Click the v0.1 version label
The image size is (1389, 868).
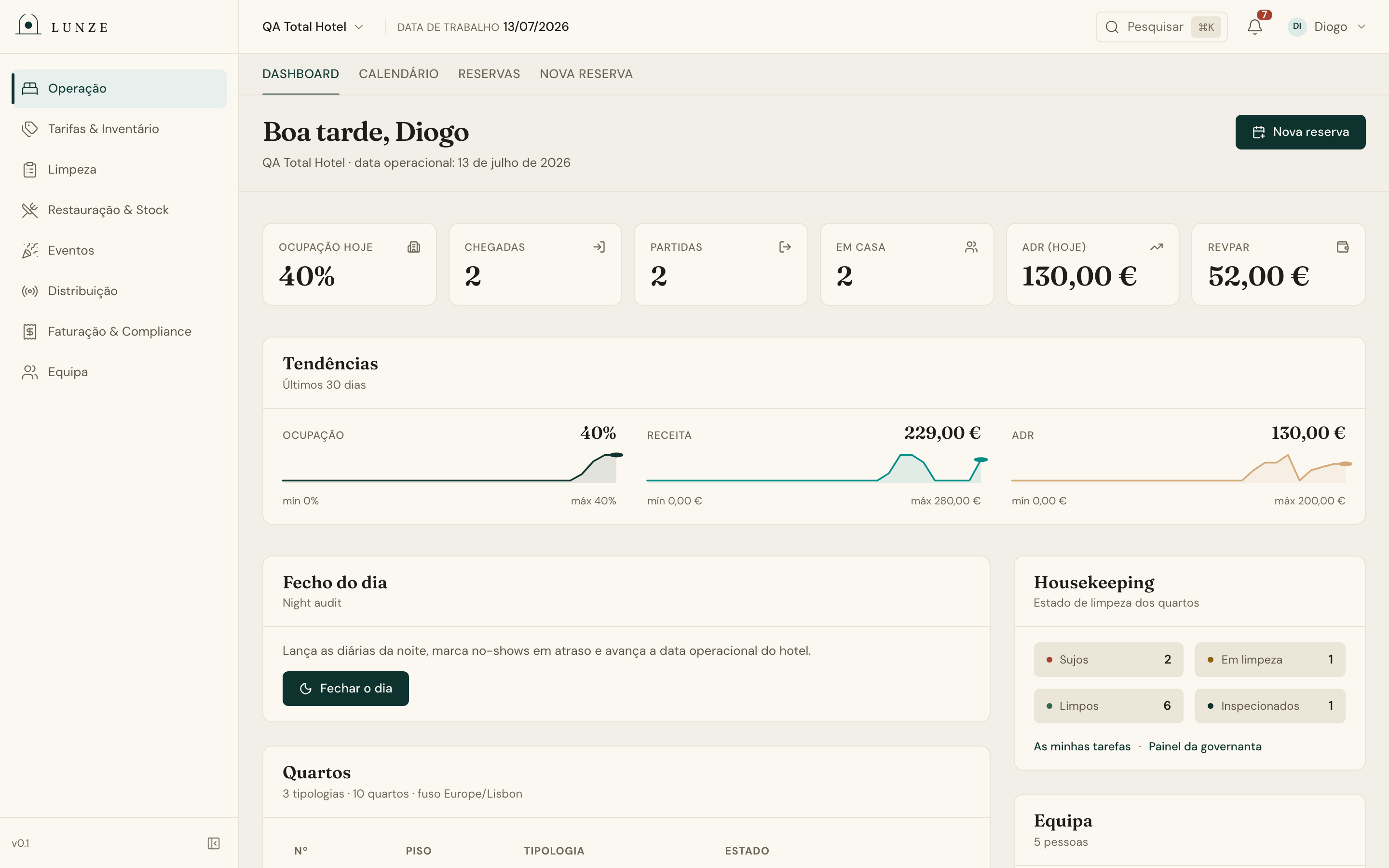click(21, 843)
